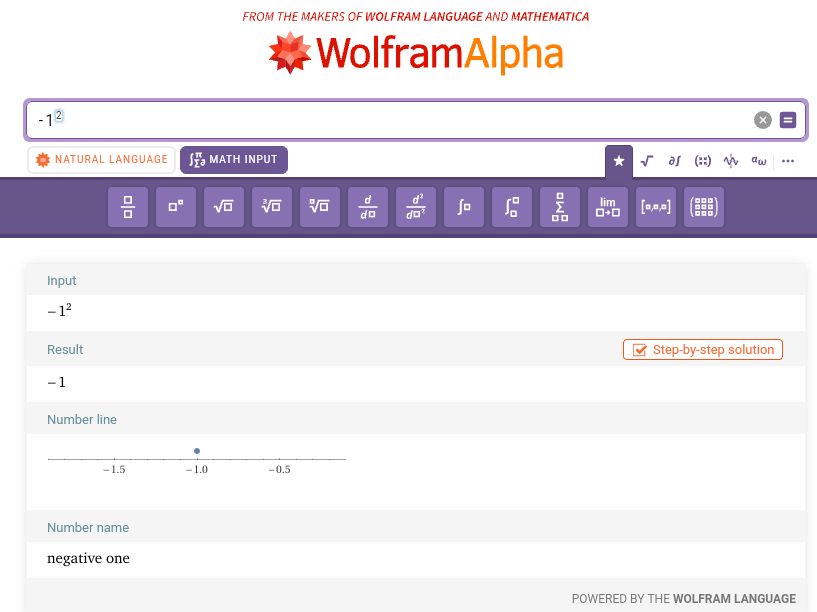Screen dimensions: 817x612
Task: Insert a second derivative template
Action: 416,207
